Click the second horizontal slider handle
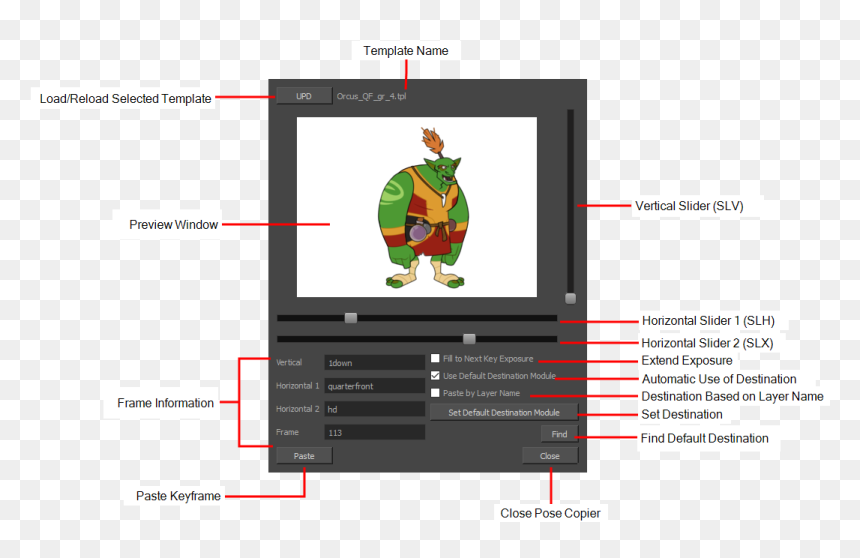 coord(469,339)
